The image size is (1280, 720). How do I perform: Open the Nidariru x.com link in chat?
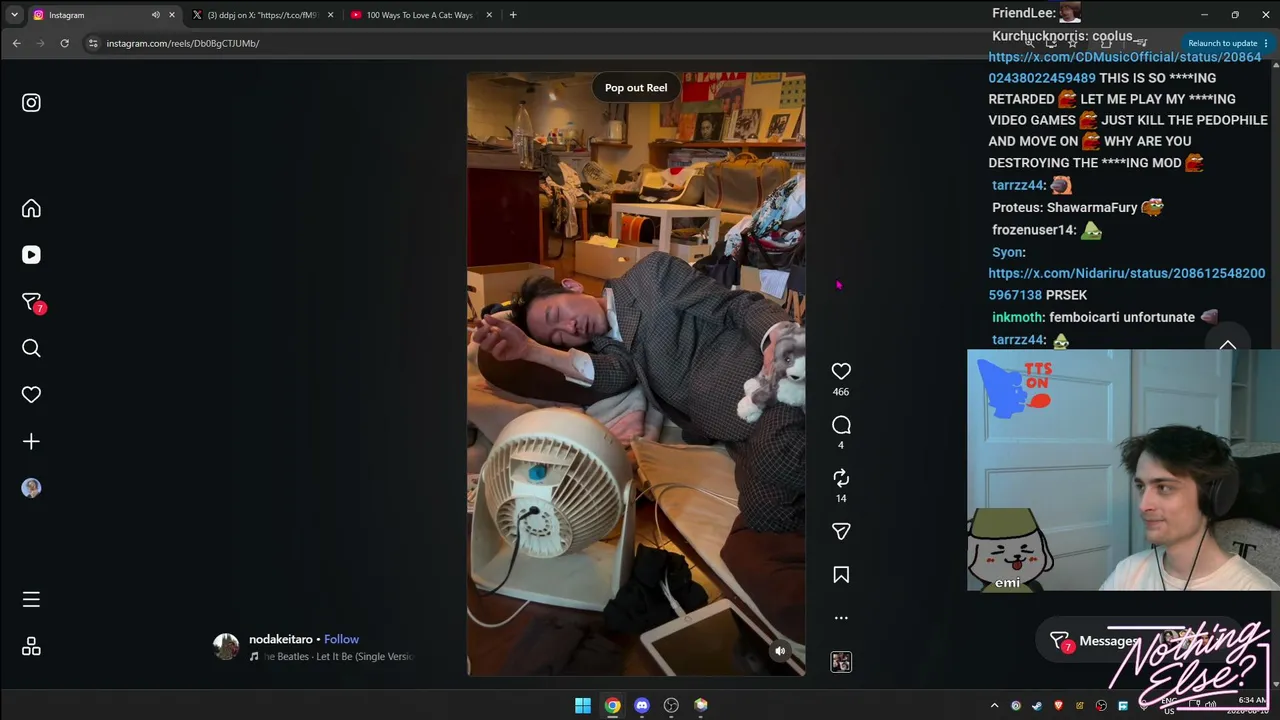[1127, 284]
